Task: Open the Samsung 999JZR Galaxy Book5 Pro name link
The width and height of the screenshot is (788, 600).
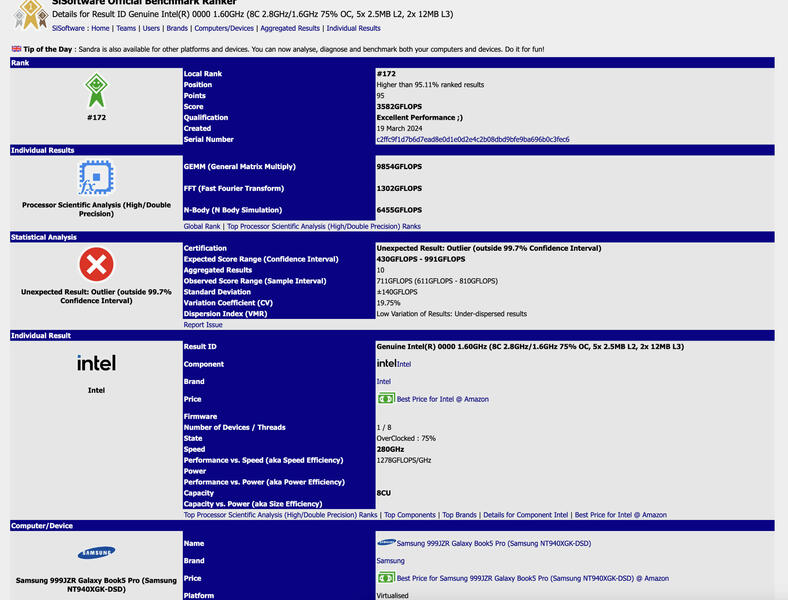Action: [494, 543]
